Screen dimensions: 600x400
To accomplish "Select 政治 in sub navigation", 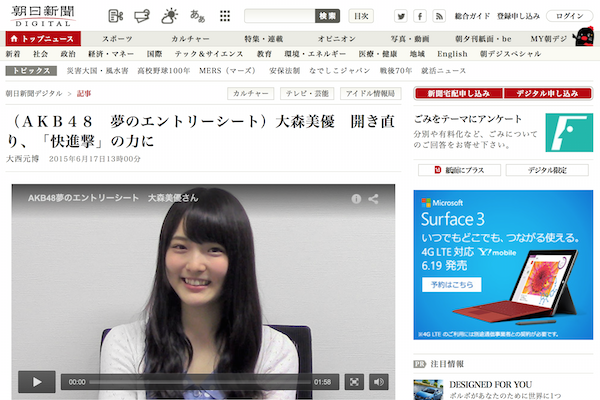I will click(68, 54).
